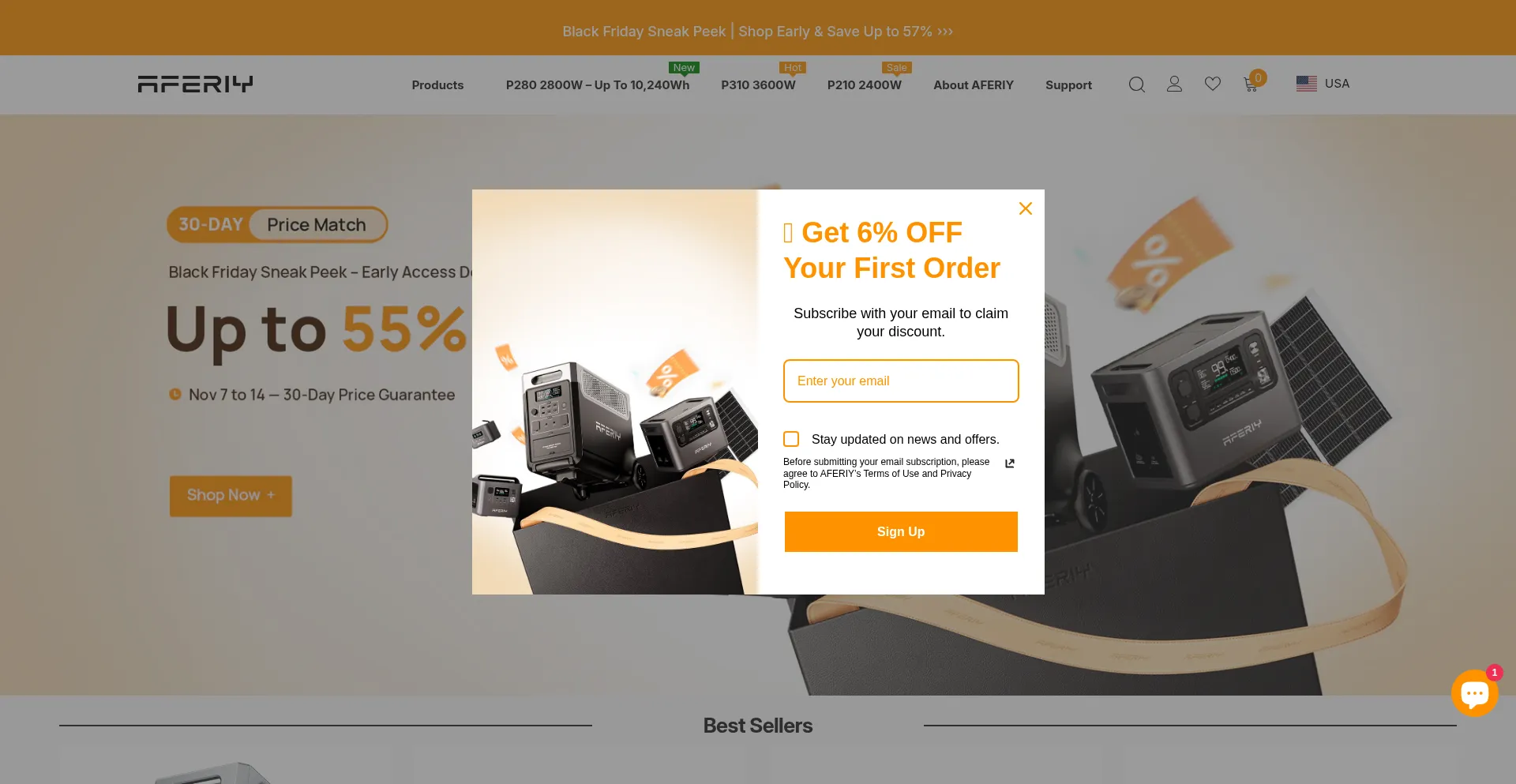This screenshot has width=1516, height=784.
Task: Open the Black Friday Sneak Peek banner link
Action: (758, 32)
